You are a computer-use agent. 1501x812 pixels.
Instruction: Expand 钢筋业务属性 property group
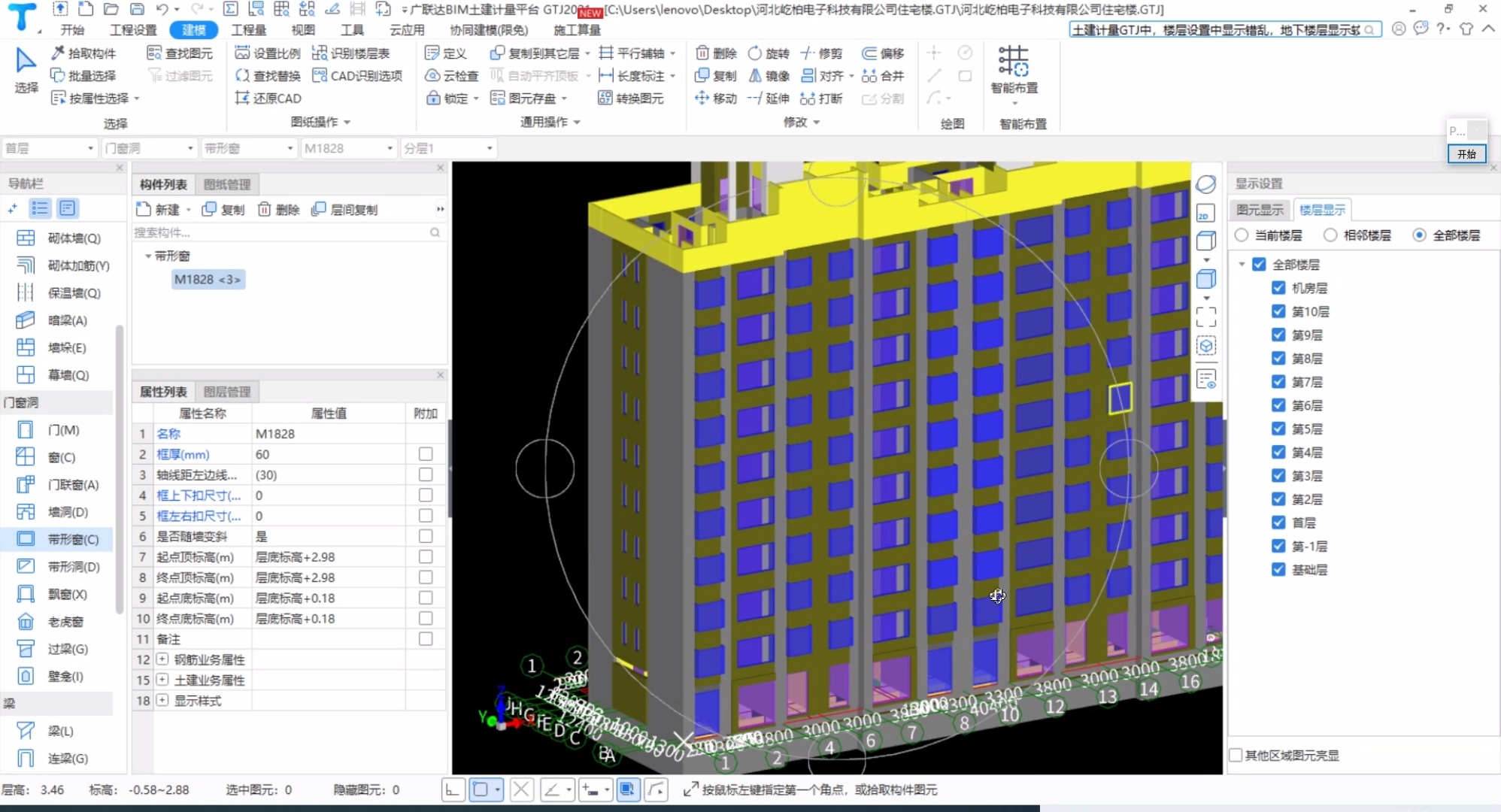(162, 659)
